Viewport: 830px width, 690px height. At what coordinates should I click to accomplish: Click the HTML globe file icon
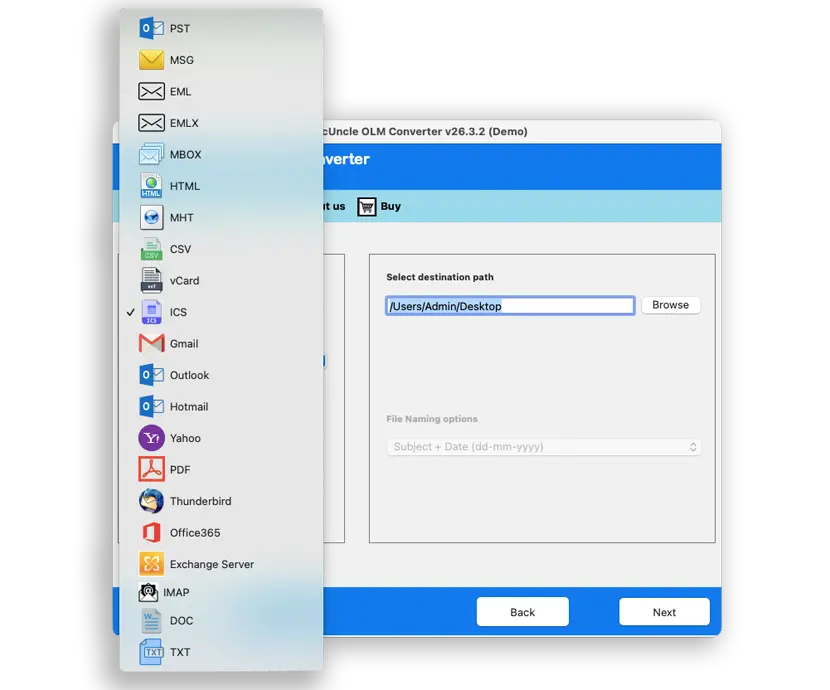pyautogui.click(x=151, y=186)
